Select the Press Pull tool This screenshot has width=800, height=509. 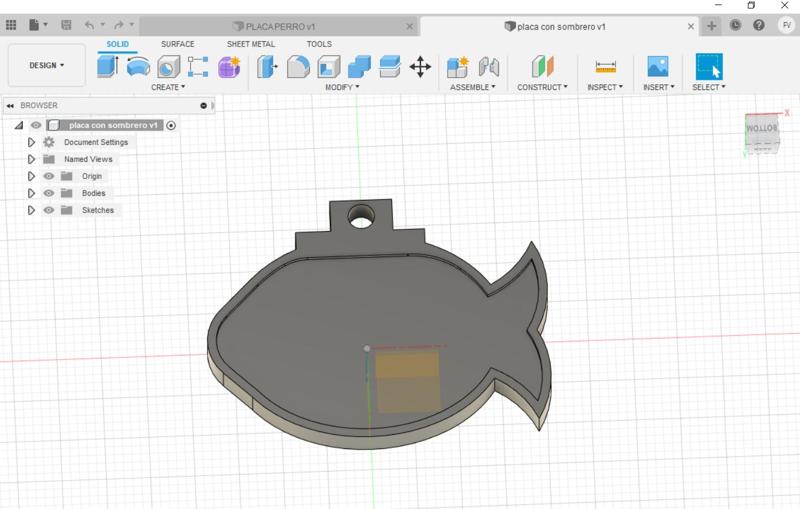(x=267, y=67)
